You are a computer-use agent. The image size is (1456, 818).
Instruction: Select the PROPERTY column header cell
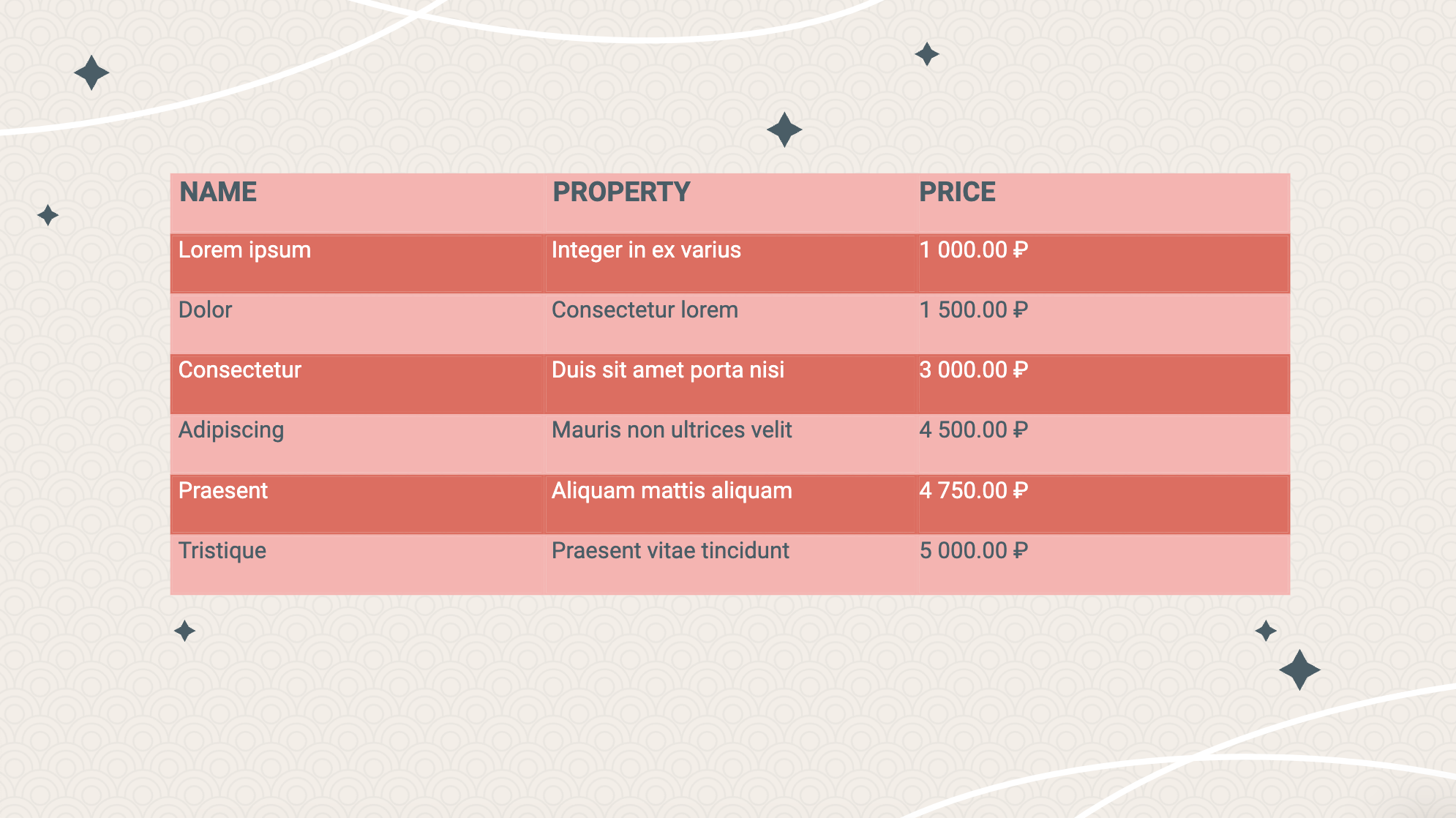[x=731, y=203]
